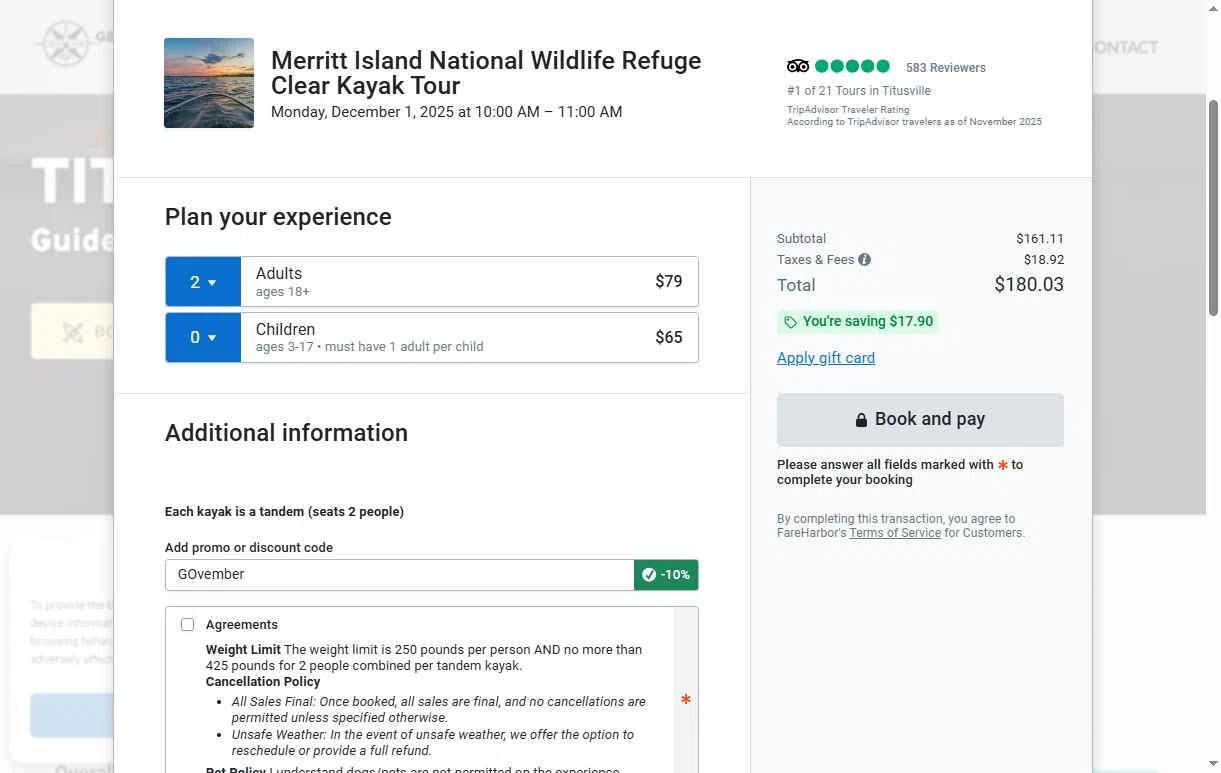Click the 583 Reviewers text

(x=946, y=68)
